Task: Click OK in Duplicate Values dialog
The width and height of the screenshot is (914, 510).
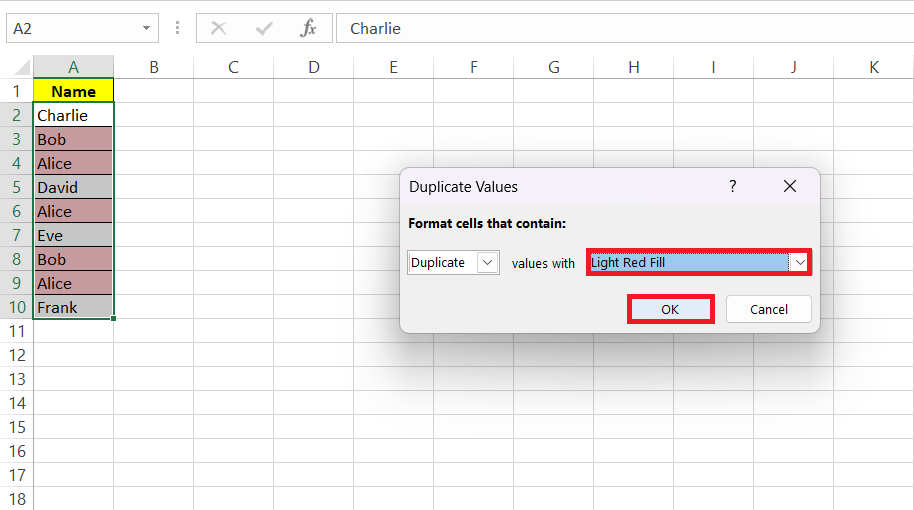Action: pyautogui.click(x=670, y=309)
